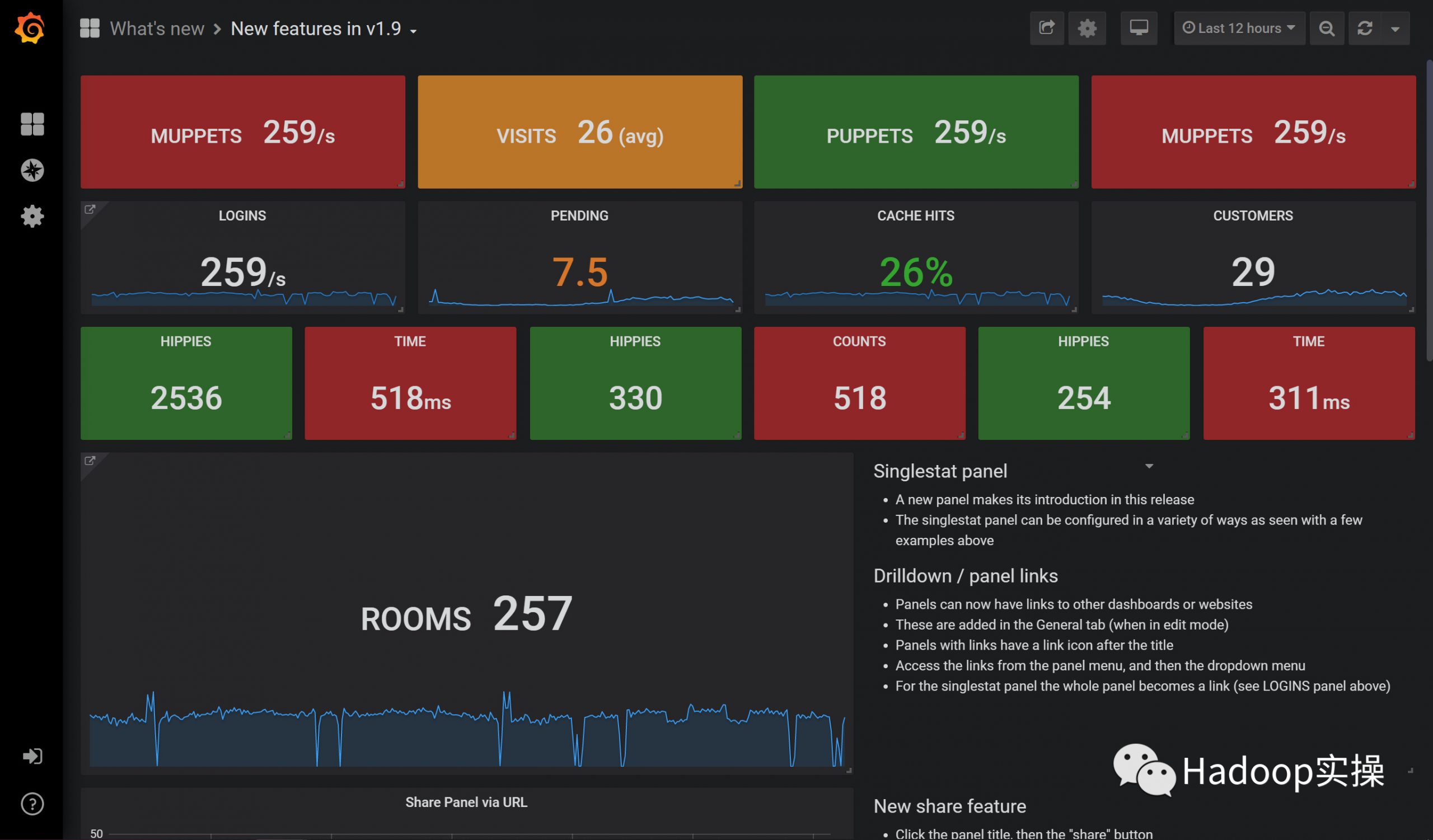The height and width of the screenshot is (840, 1433).
Task: Open the LOGINS panel title
Action: coord(242,215)
